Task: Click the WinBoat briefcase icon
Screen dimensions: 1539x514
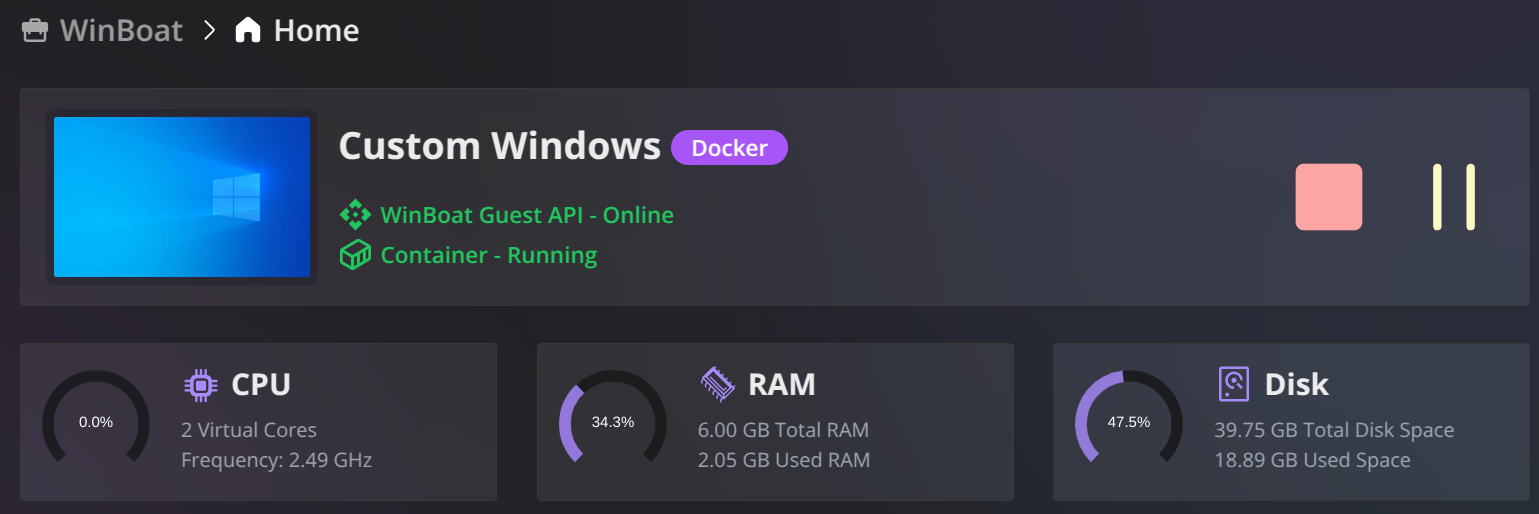Action: coord(35,30)
